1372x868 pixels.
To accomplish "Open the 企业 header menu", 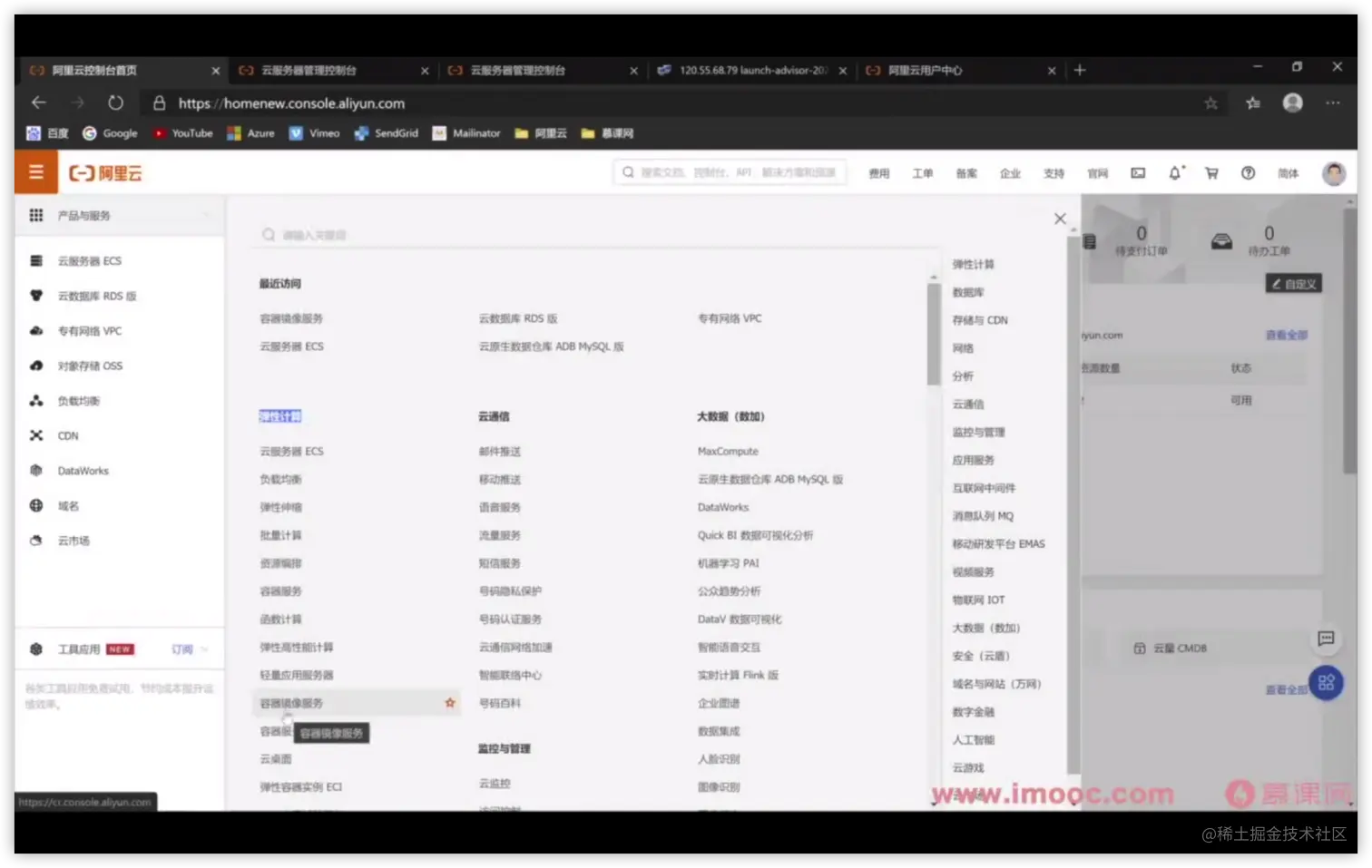I will 1010,173.
